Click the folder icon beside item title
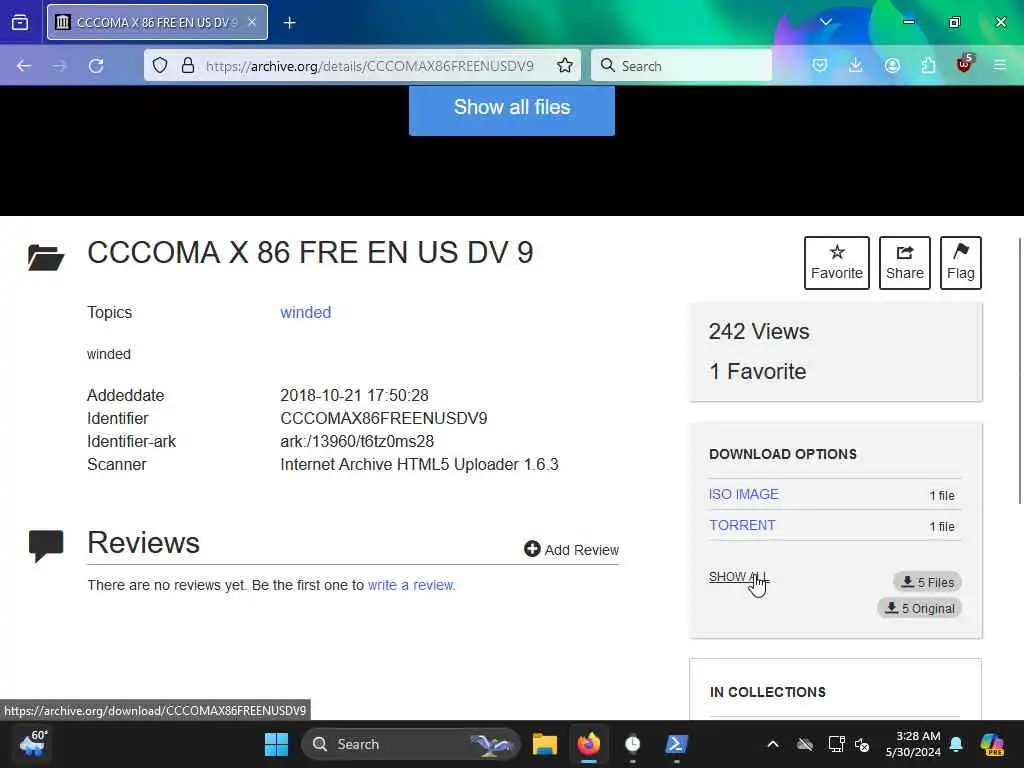The width and height of the screenshot is (1024, 768). [x=46, y=257]
